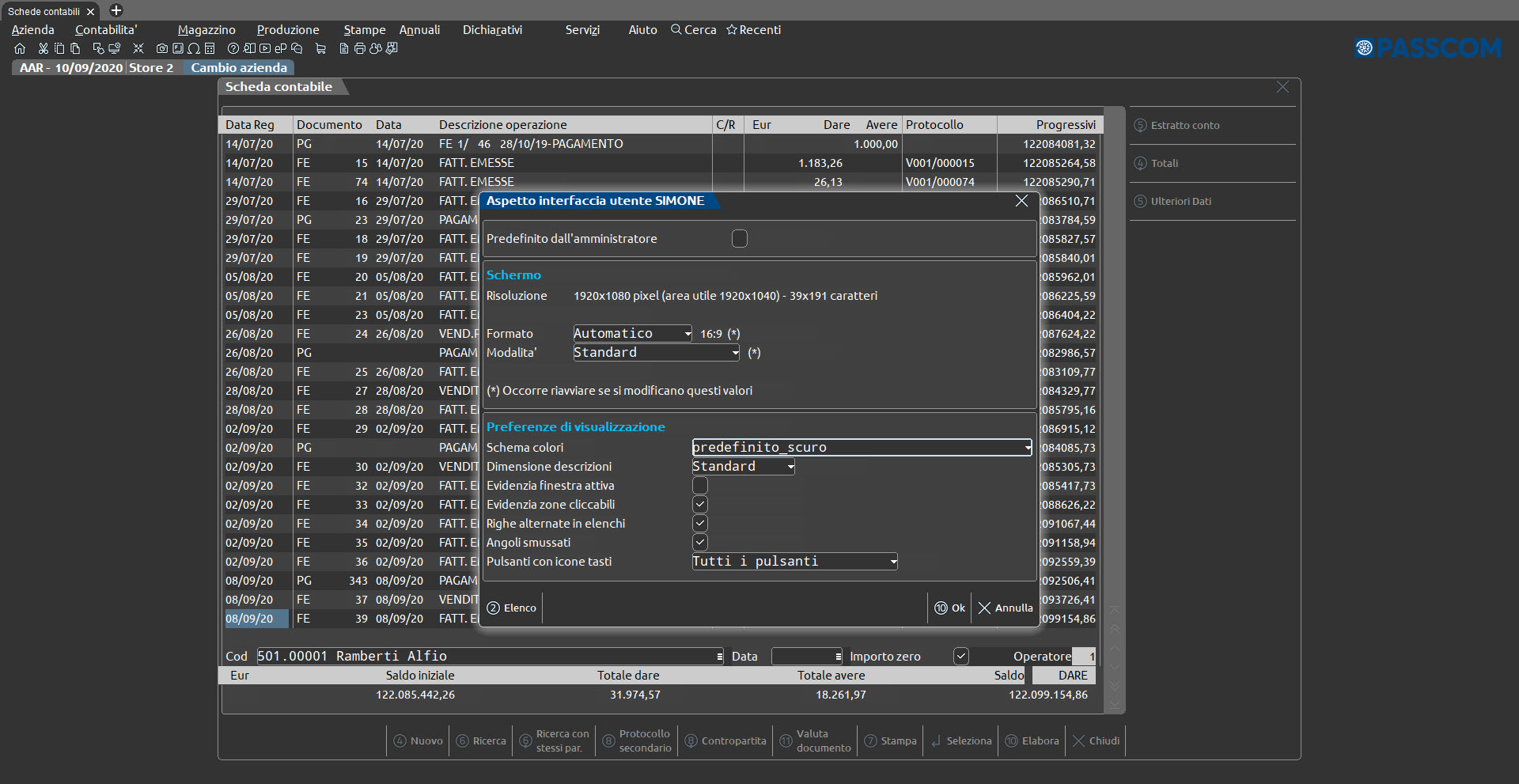The height and width of the screenshot is (784, 1519).
Task: Uncheck Righe alternate in elenchi
Action: [700, 524]
